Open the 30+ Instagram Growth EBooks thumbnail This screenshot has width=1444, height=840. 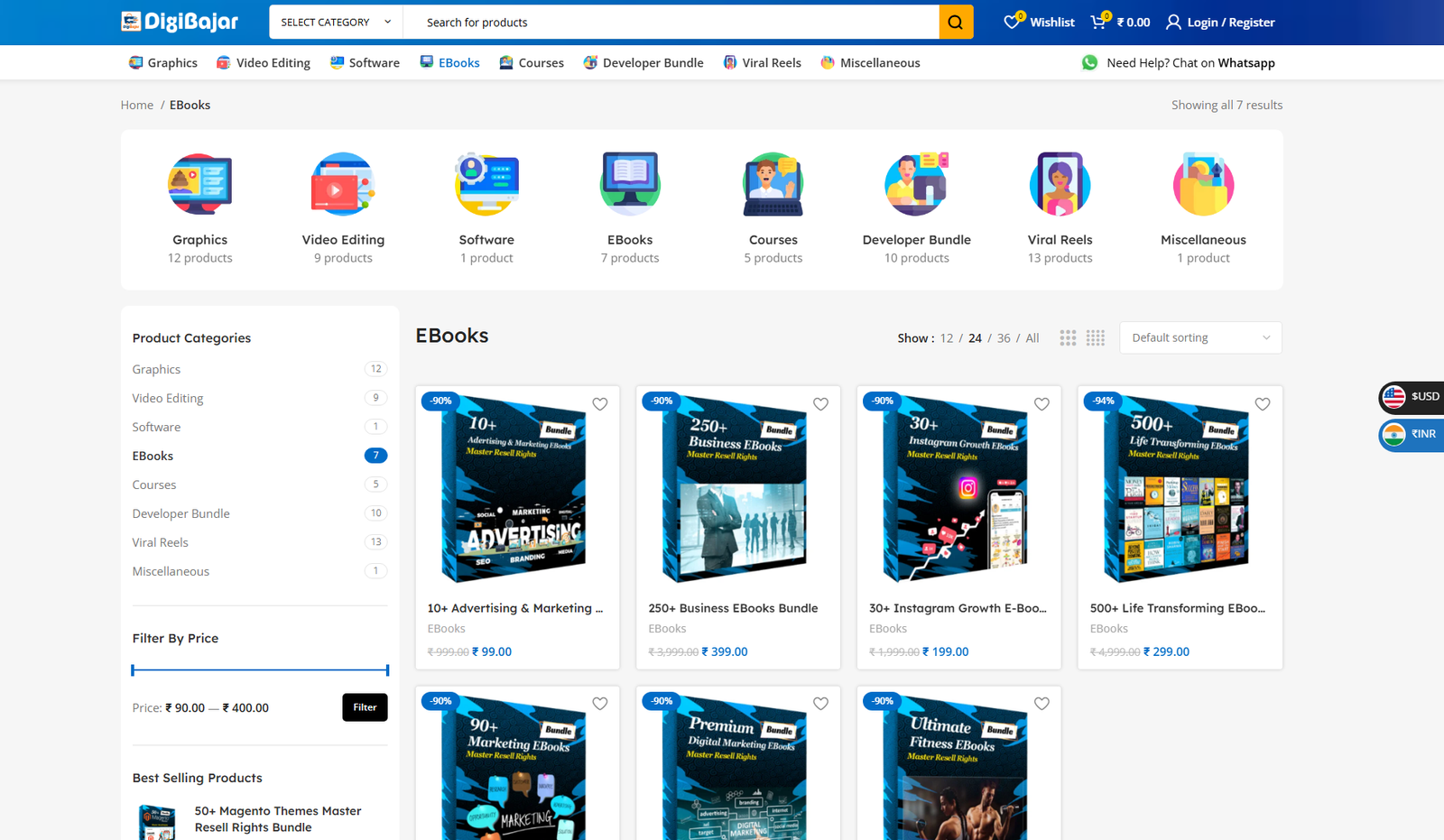point(958,488)
